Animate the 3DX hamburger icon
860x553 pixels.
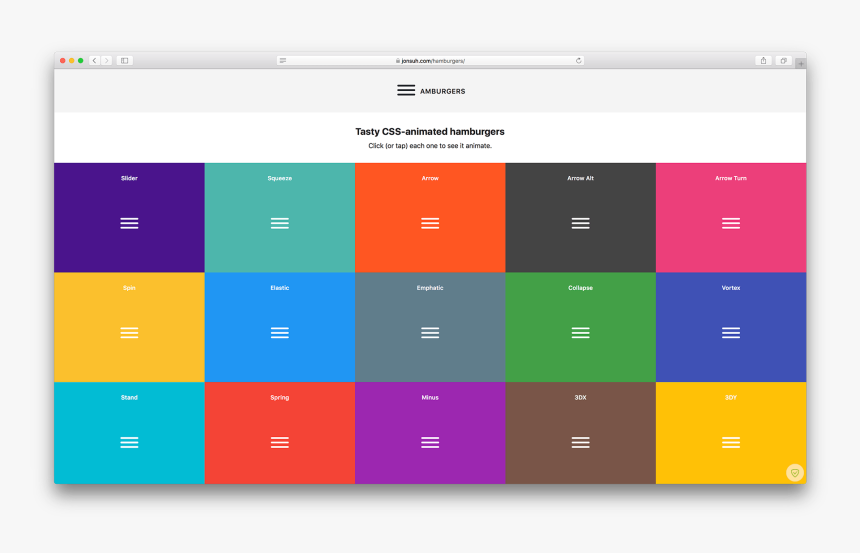tap(580, 443)
